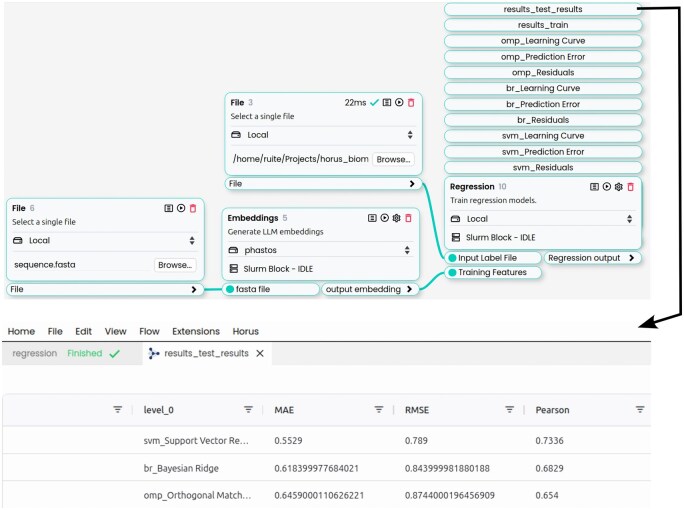Run the Embeddings block with play icon
The image size is (684, 510).
tap(384, 218)
